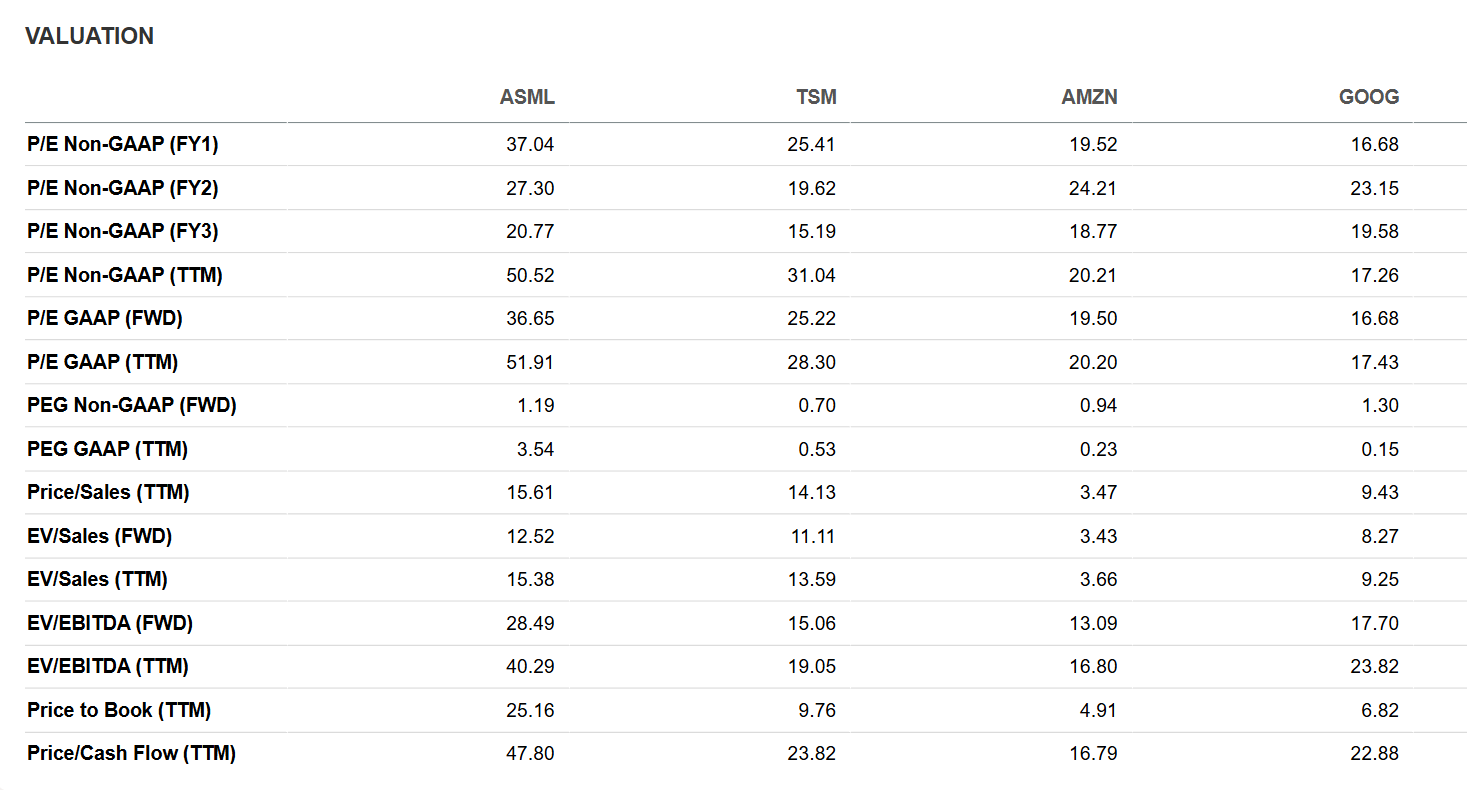Select the Price/Cash Flow (TTM) row label

point(132,753)
